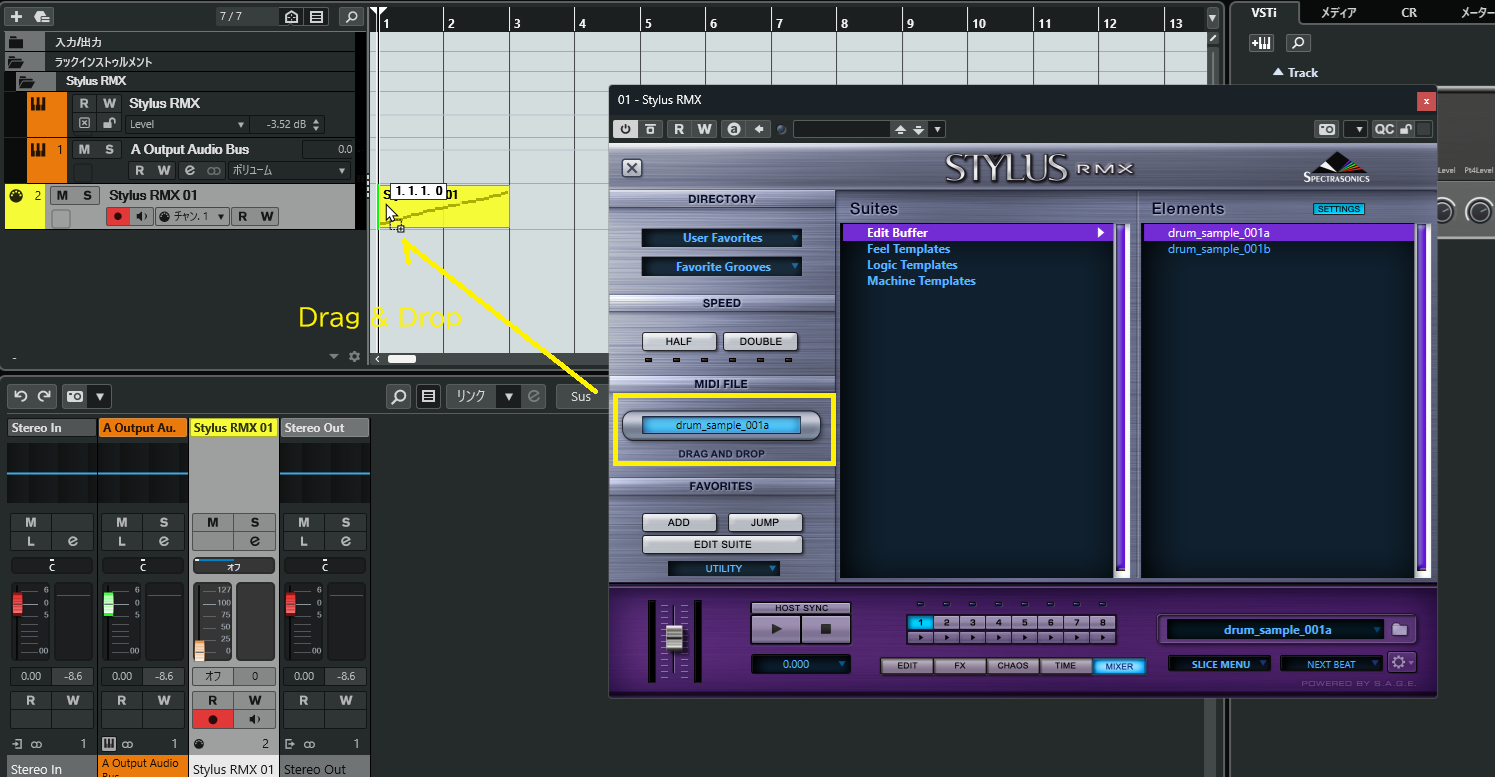Screen dimensions: 1495x777
Task: Open Favorite Grooves dropdown
Action: 722,267
